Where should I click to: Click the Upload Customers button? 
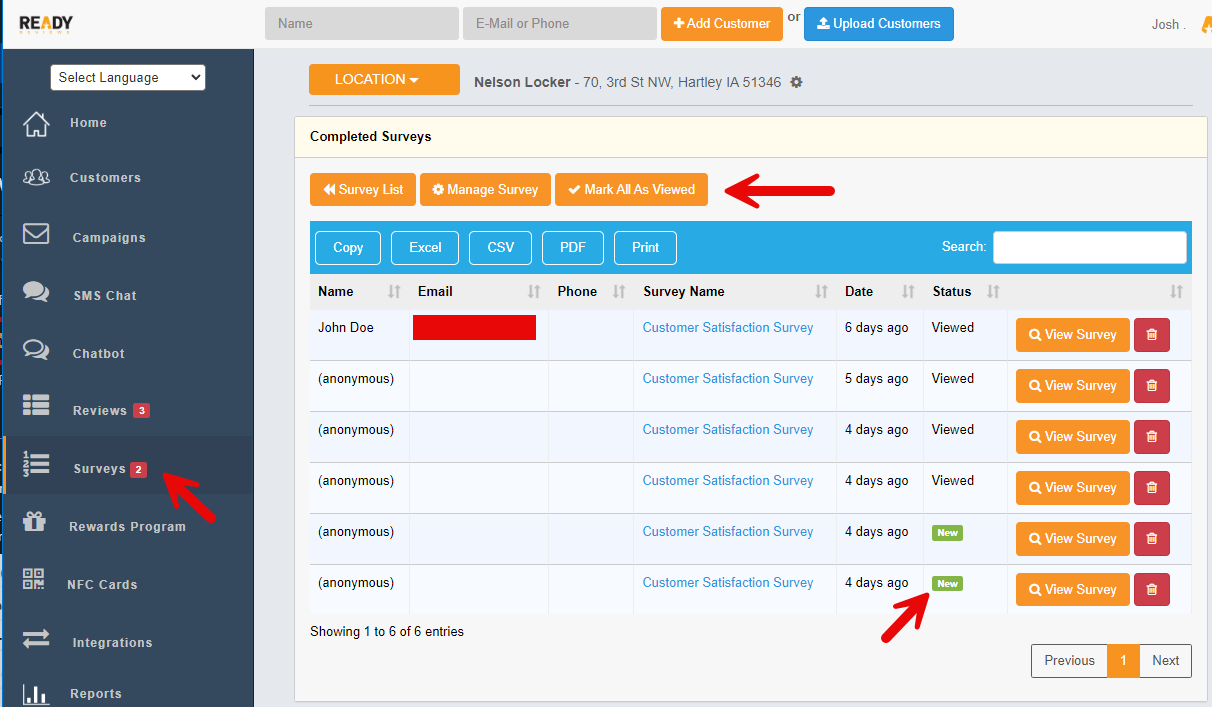tap(878, 24)
